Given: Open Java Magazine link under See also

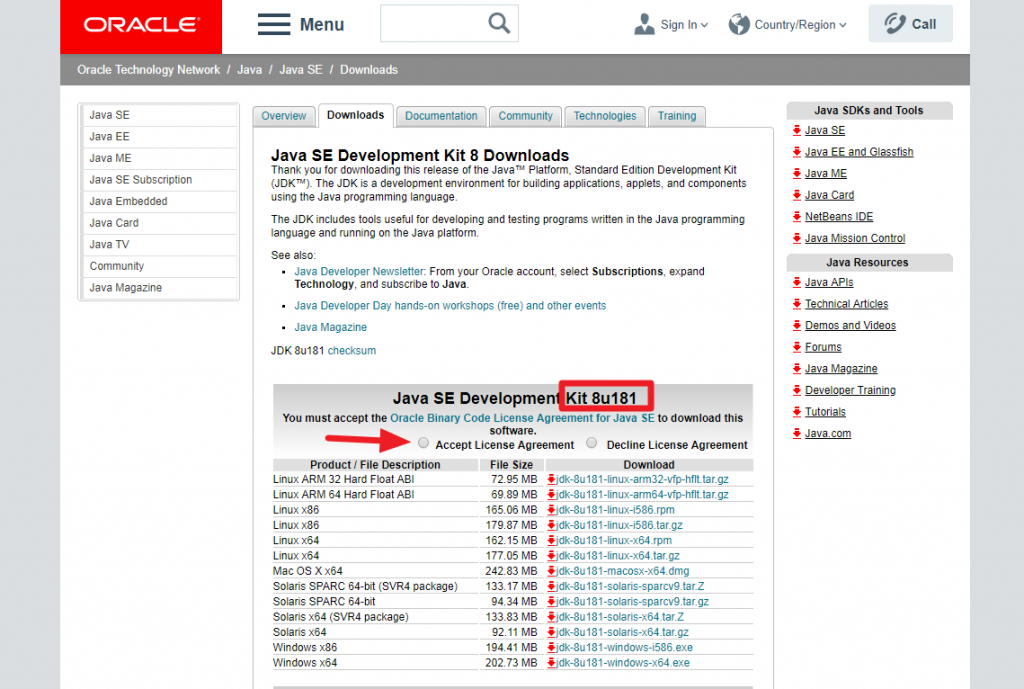Looking at the screenshot, I should (330, 327).
